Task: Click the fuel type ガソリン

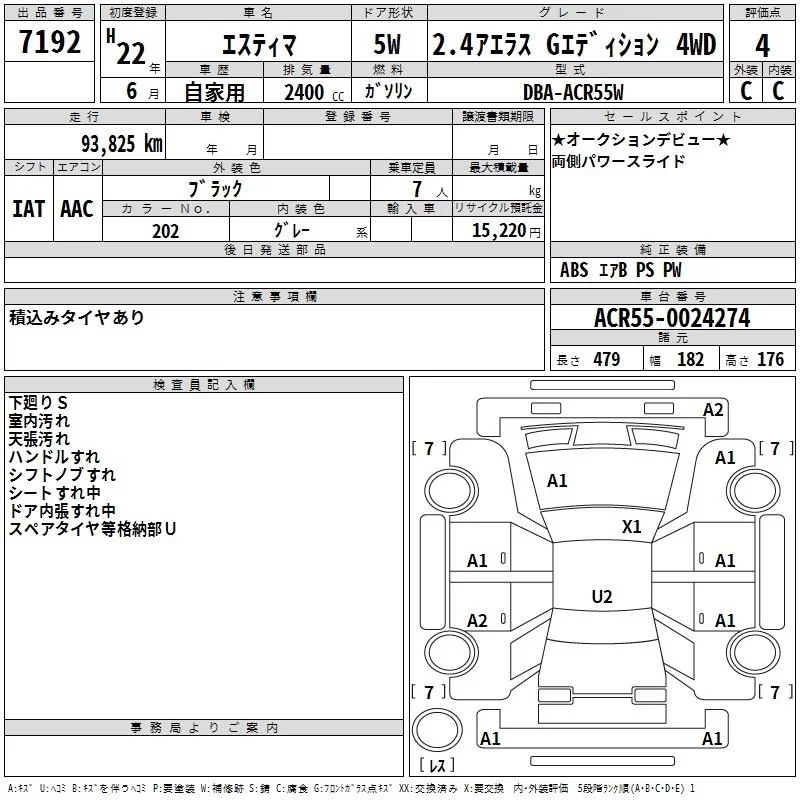Action: (388, 91)
